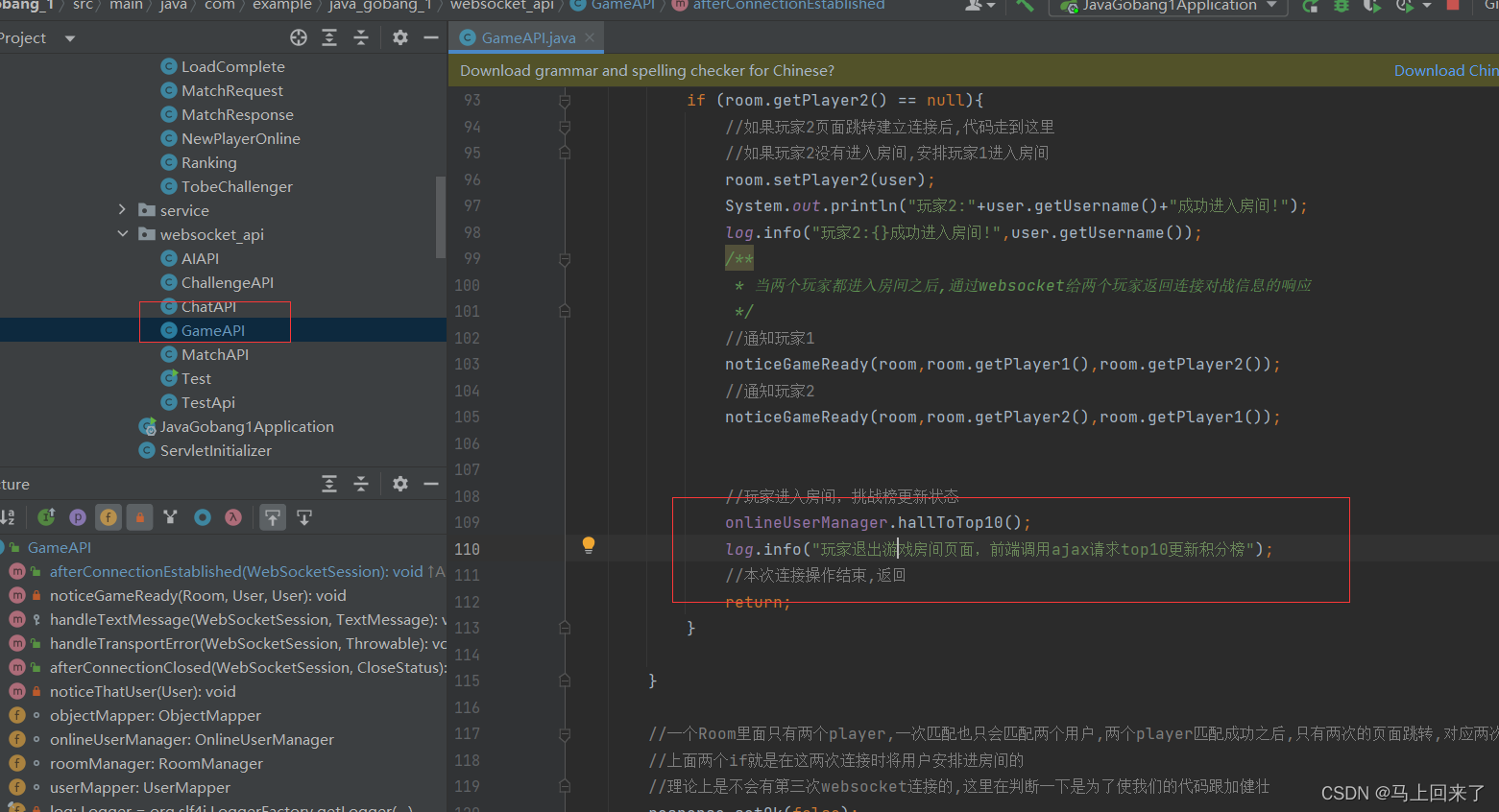Collapse all in Project panel

coord(361,37)
